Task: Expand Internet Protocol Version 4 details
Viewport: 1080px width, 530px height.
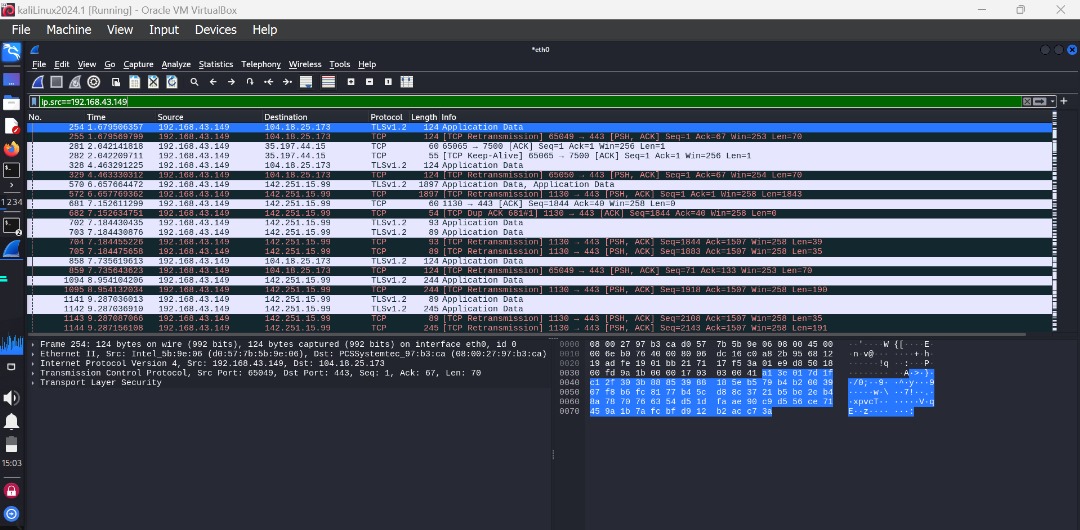Action: click(x=34, y=363)
